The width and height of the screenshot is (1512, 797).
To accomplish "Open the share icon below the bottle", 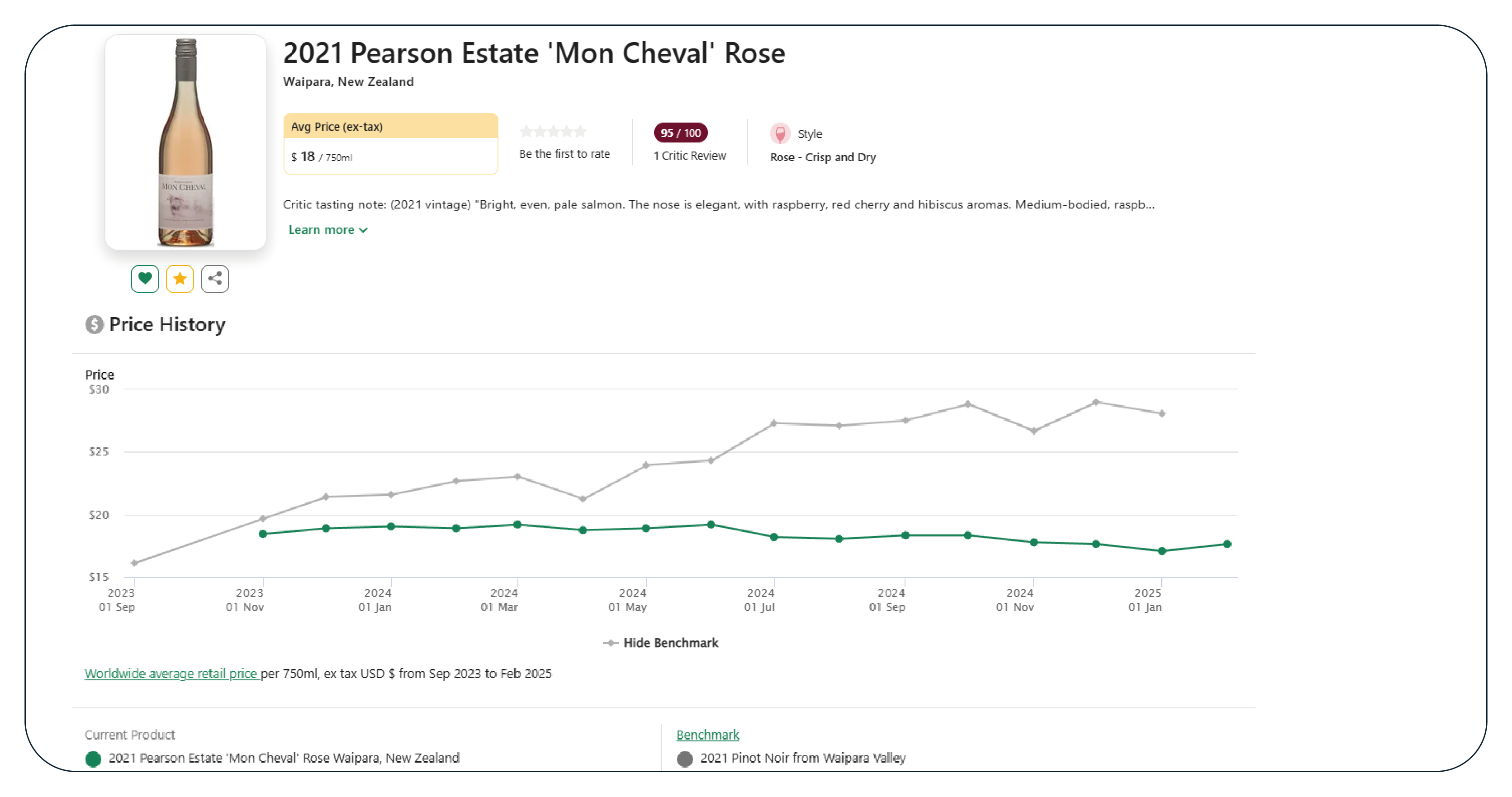I will tap(215, 279).
